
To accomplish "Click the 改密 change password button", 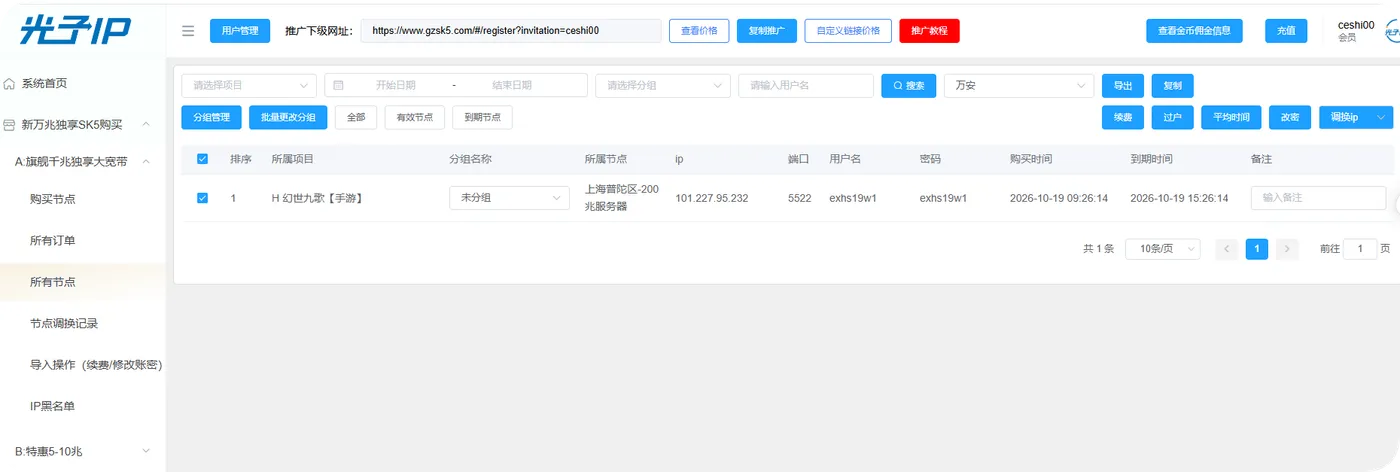I will [1290, 117].
